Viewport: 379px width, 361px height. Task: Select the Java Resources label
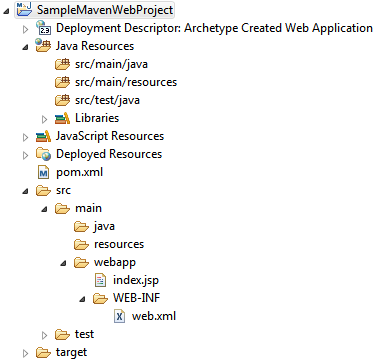click(95, 46)
